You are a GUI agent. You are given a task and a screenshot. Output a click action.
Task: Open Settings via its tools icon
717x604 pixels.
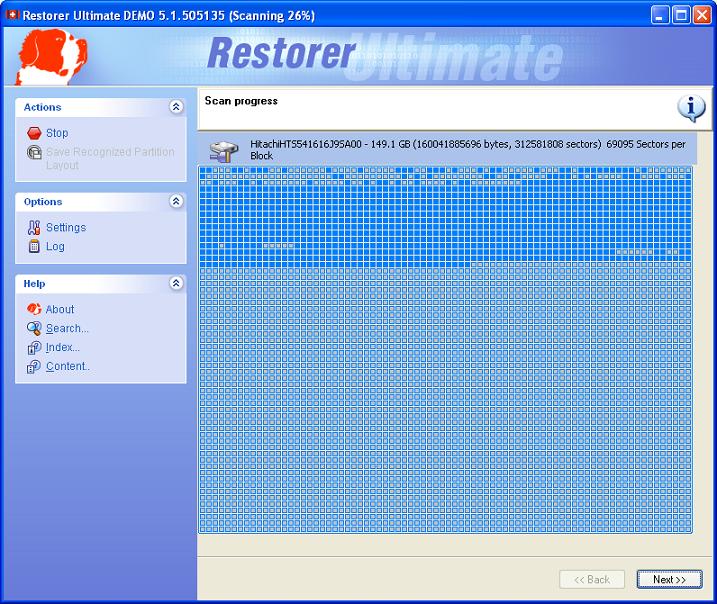tap(34, 227)
